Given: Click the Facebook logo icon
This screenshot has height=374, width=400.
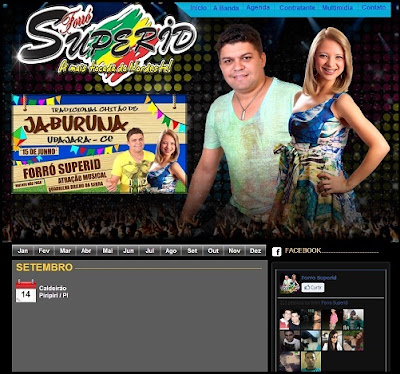Looking at the screenshot, I should click(x=277, y=252).
